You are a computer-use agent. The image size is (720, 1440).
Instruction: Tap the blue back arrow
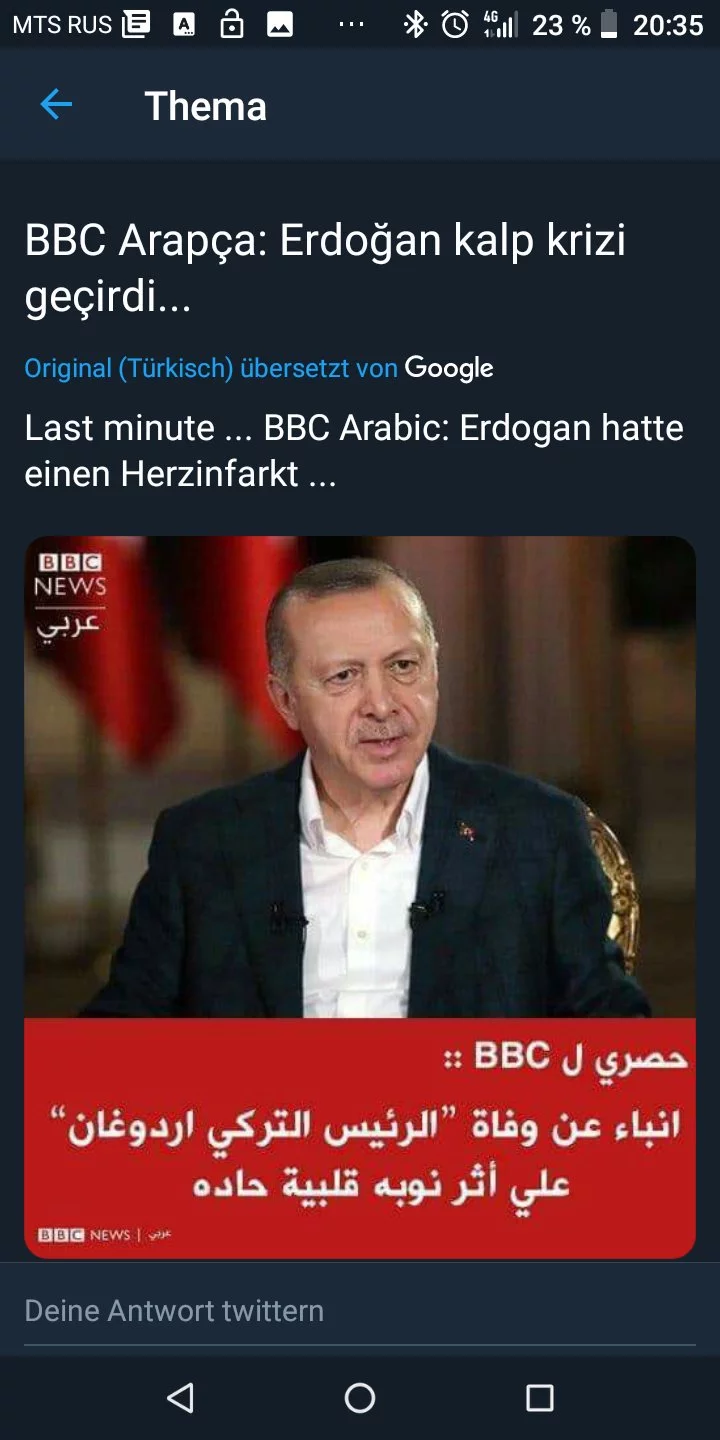point(56,105)
